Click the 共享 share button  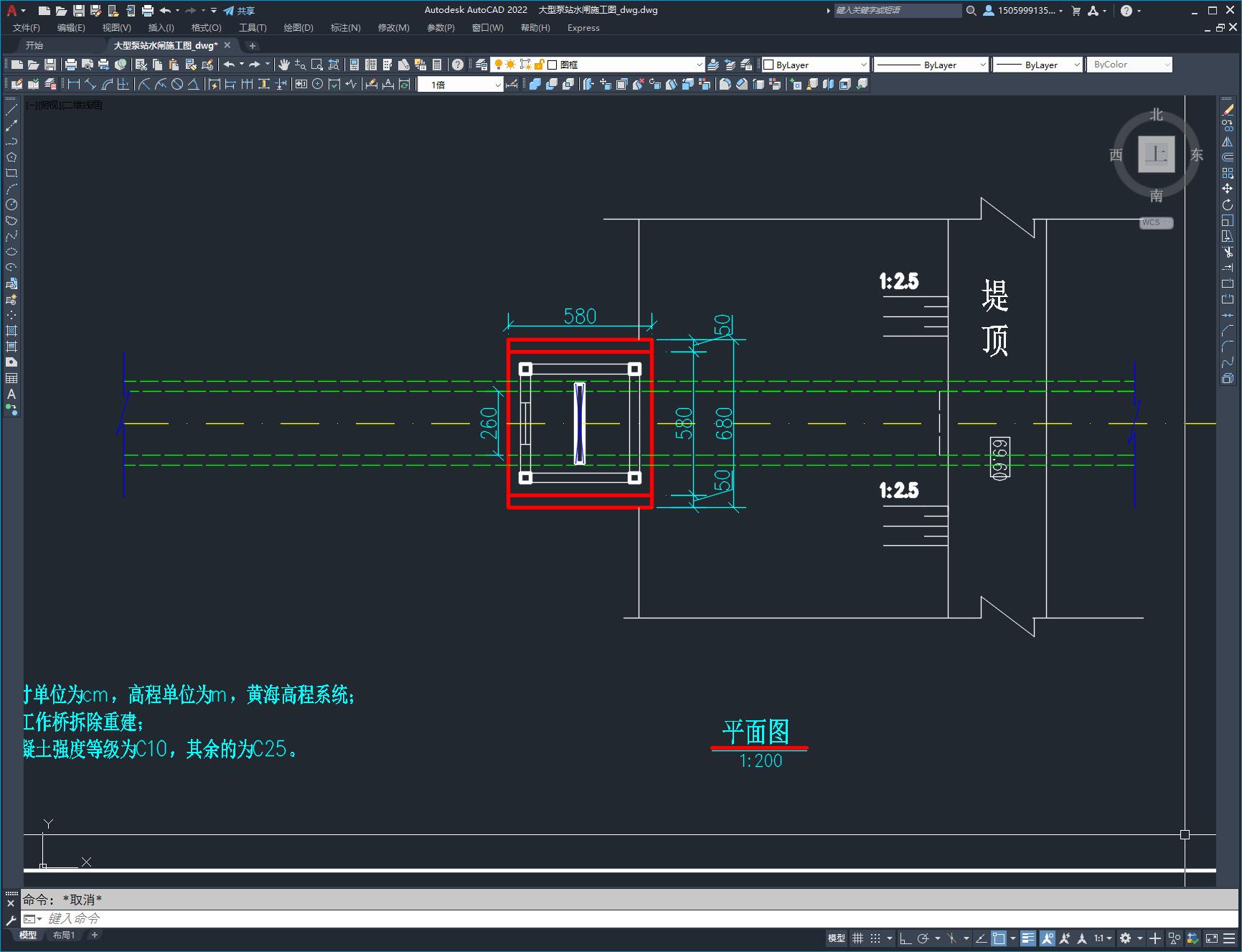point(239,11)
